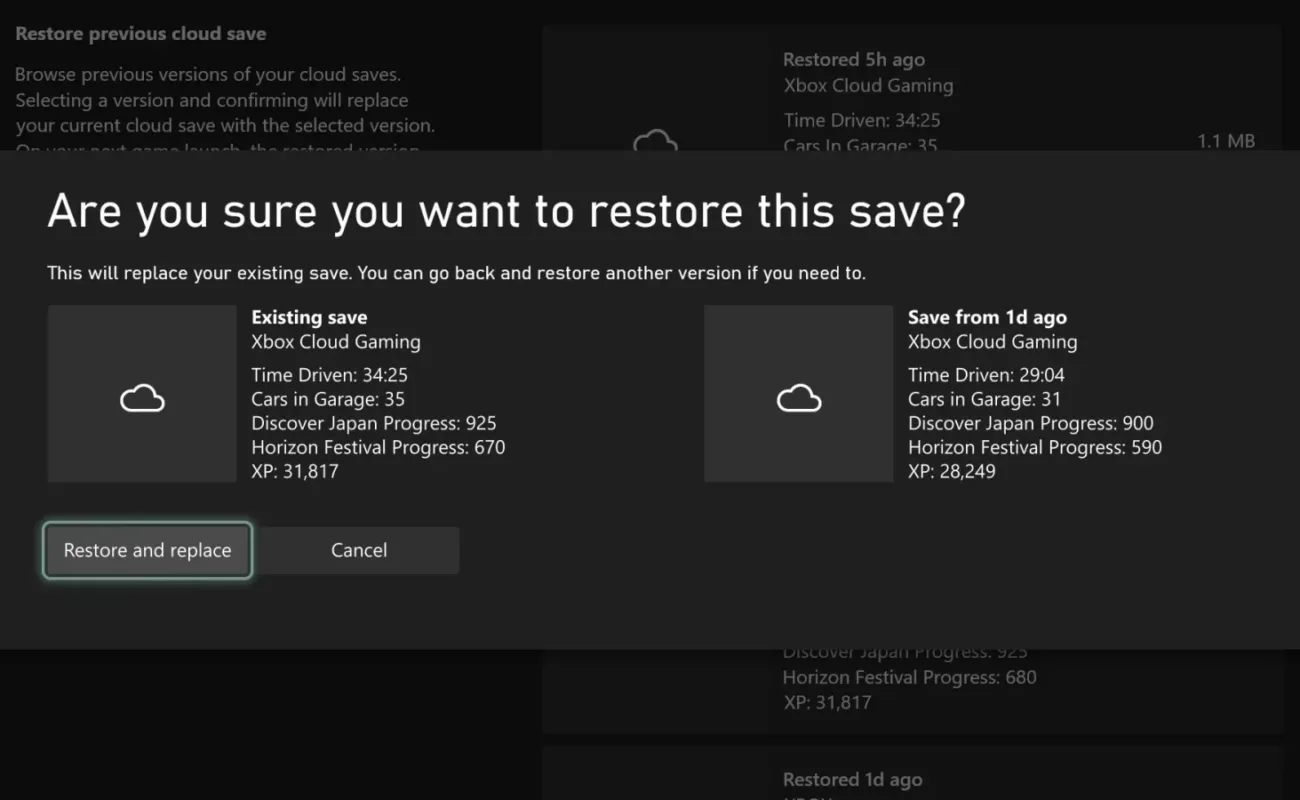Click 'Xbox Cloud Gaming' under Save from 1d ago

(993, 342)
